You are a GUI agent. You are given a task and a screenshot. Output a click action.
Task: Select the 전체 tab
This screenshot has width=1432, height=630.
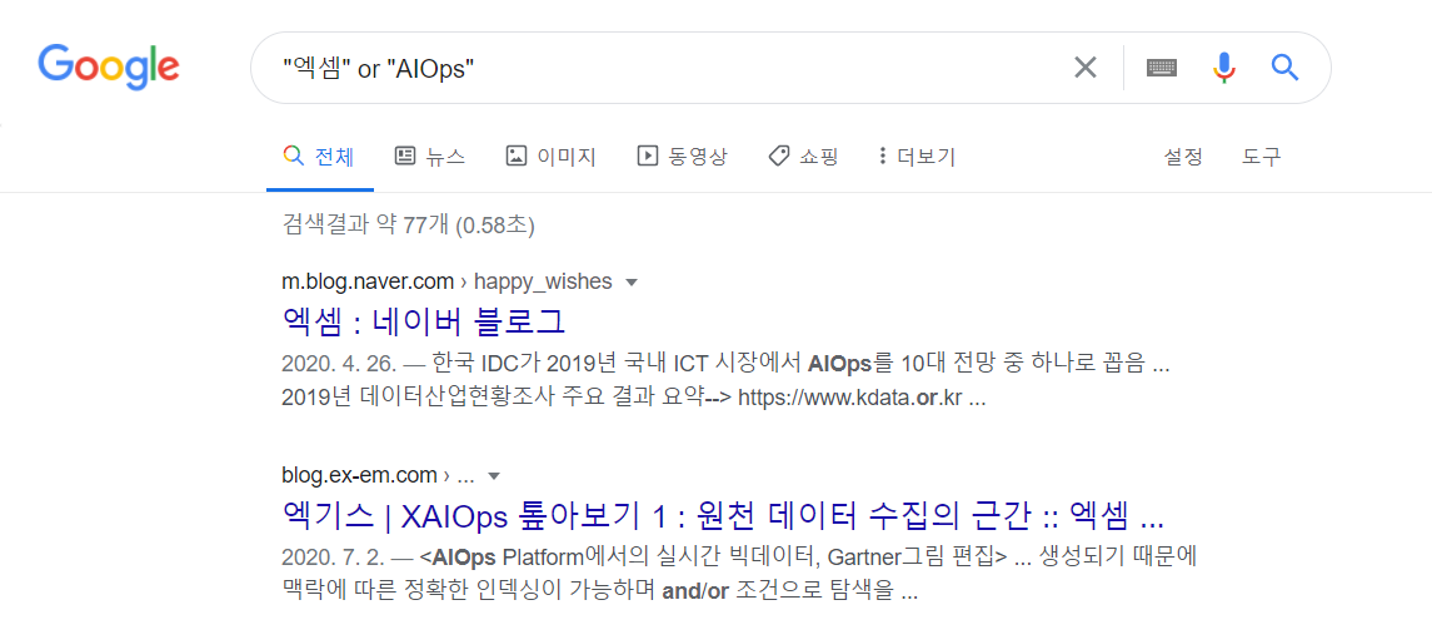coord(320,157)
